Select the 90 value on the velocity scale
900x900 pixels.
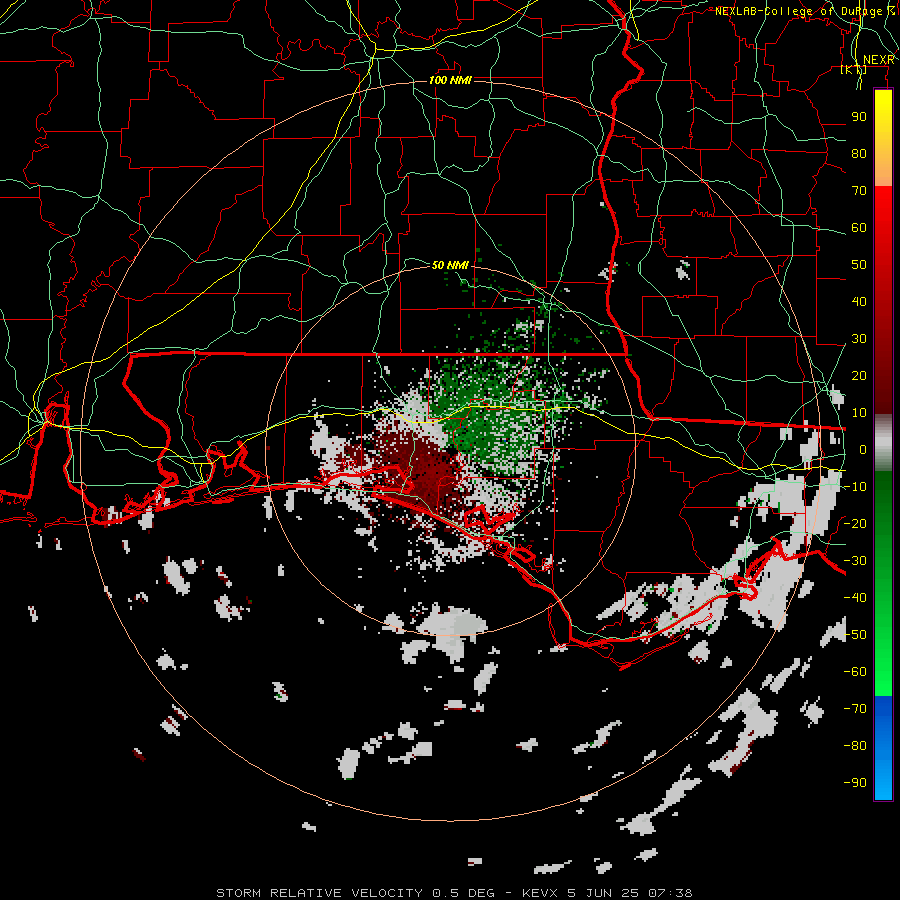pyautogui.click(x=859, y=117)
